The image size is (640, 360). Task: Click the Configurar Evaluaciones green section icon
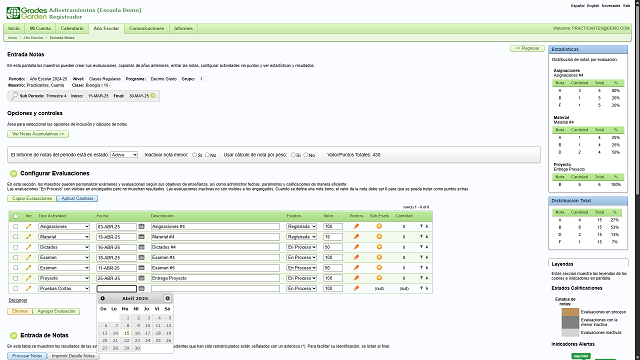(13, 173)
